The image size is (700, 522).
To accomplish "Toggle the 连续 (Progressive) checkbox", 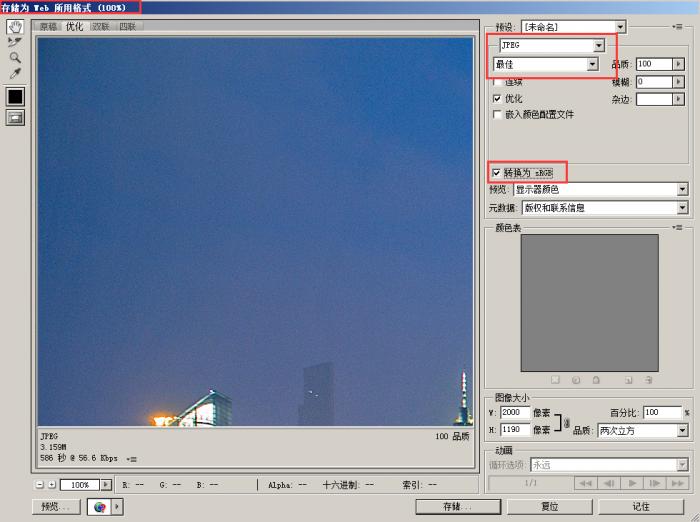I will (x=496, y=82).
